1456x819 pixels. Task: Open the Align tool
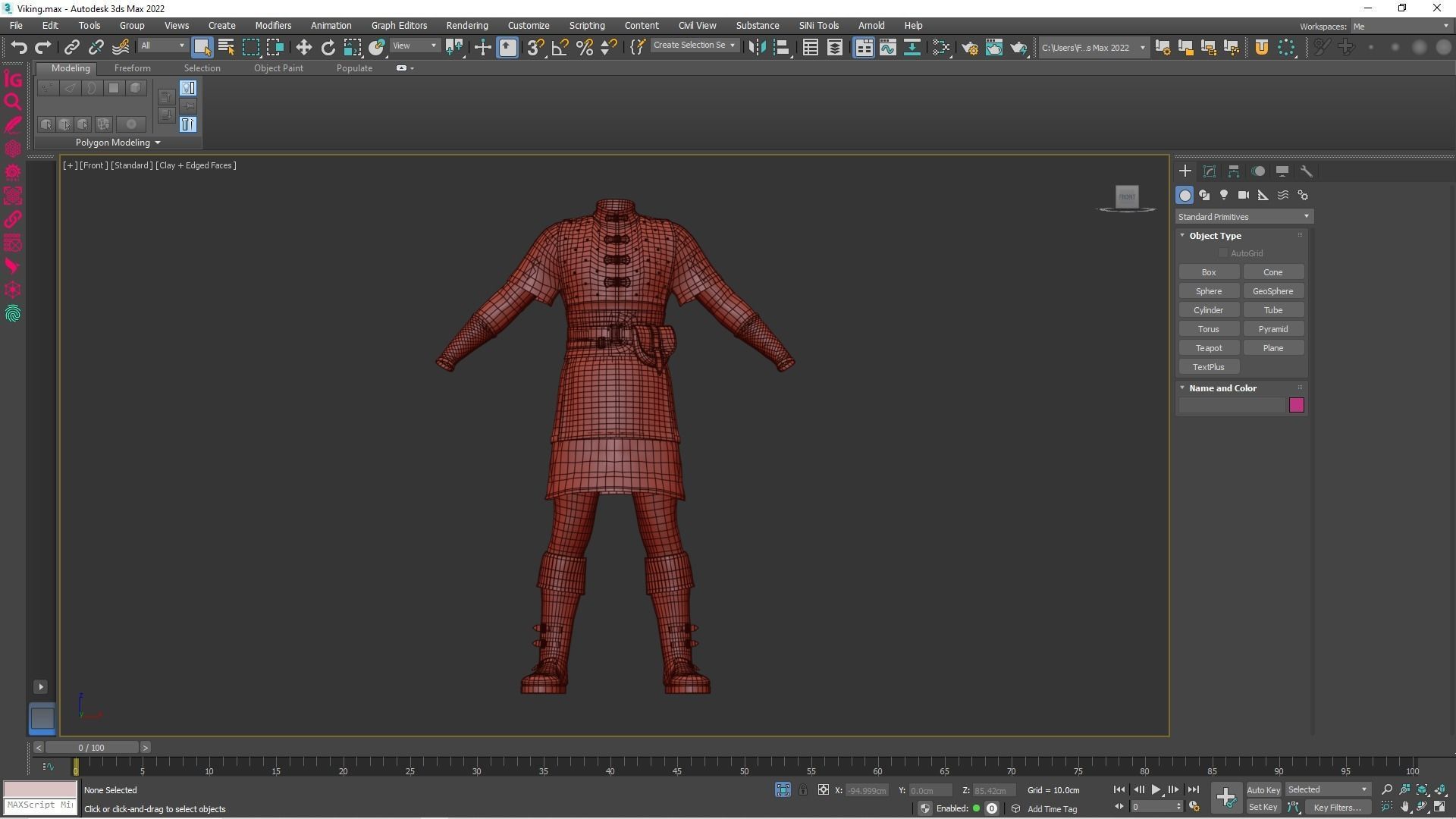(x=781, y=47)
